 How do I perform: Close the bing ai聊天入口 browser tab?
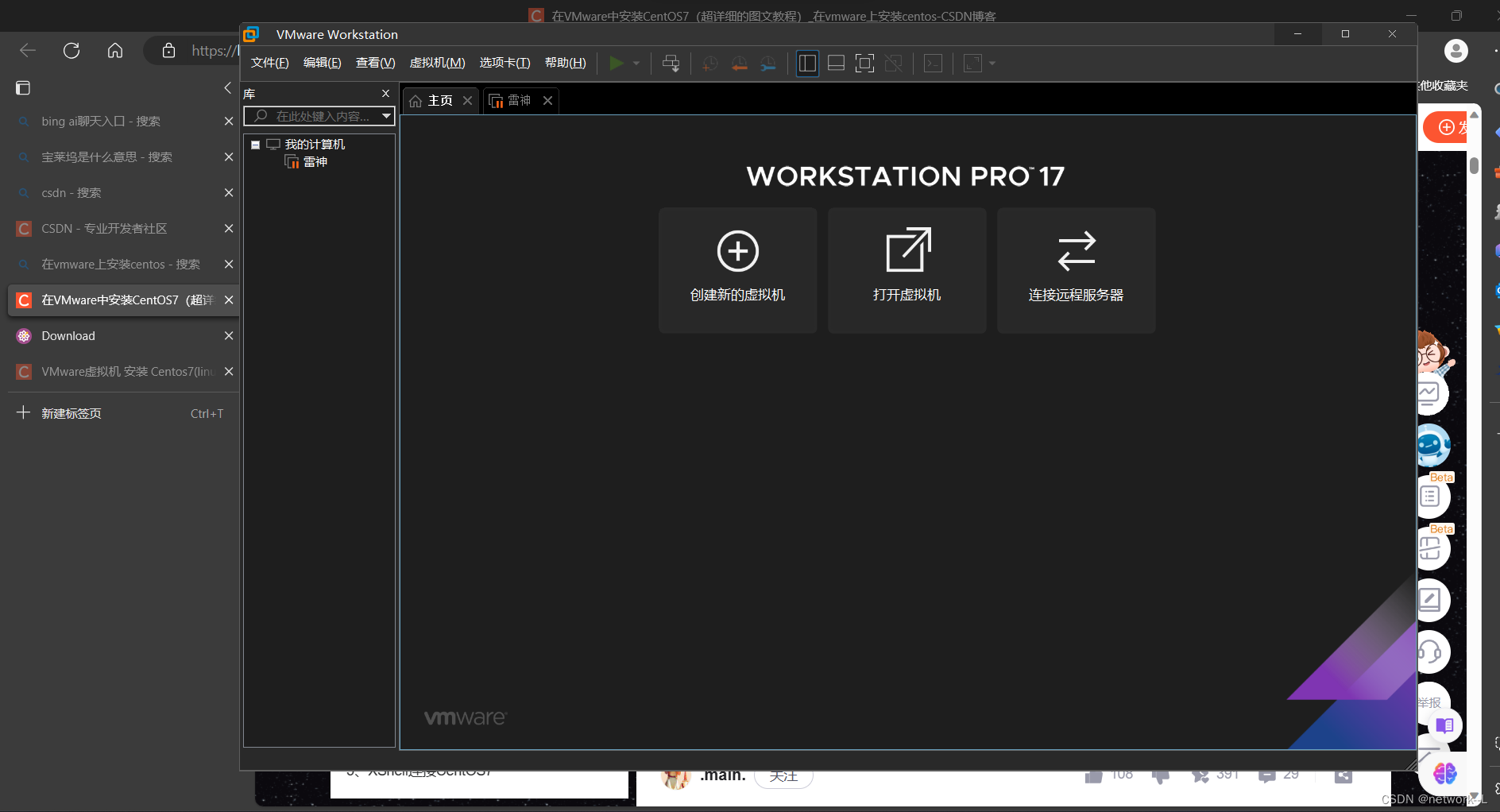click(x=229, y=122)
